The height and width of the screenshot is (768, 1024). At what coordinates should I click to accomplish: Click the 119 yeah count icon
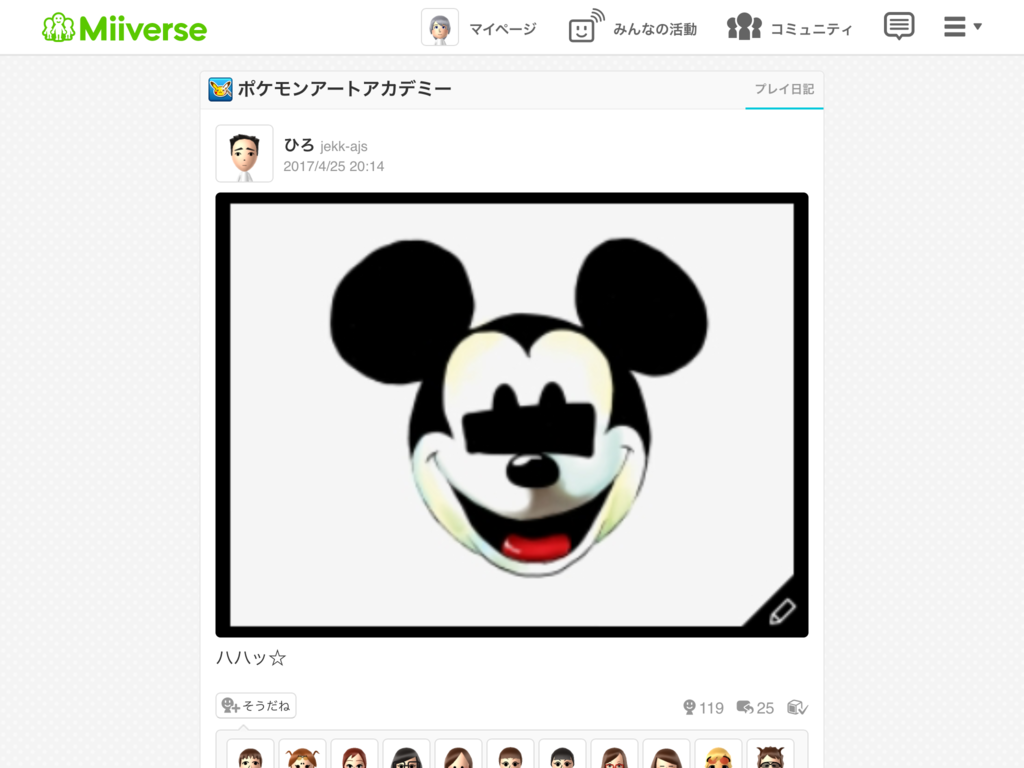tap(689, 707)
